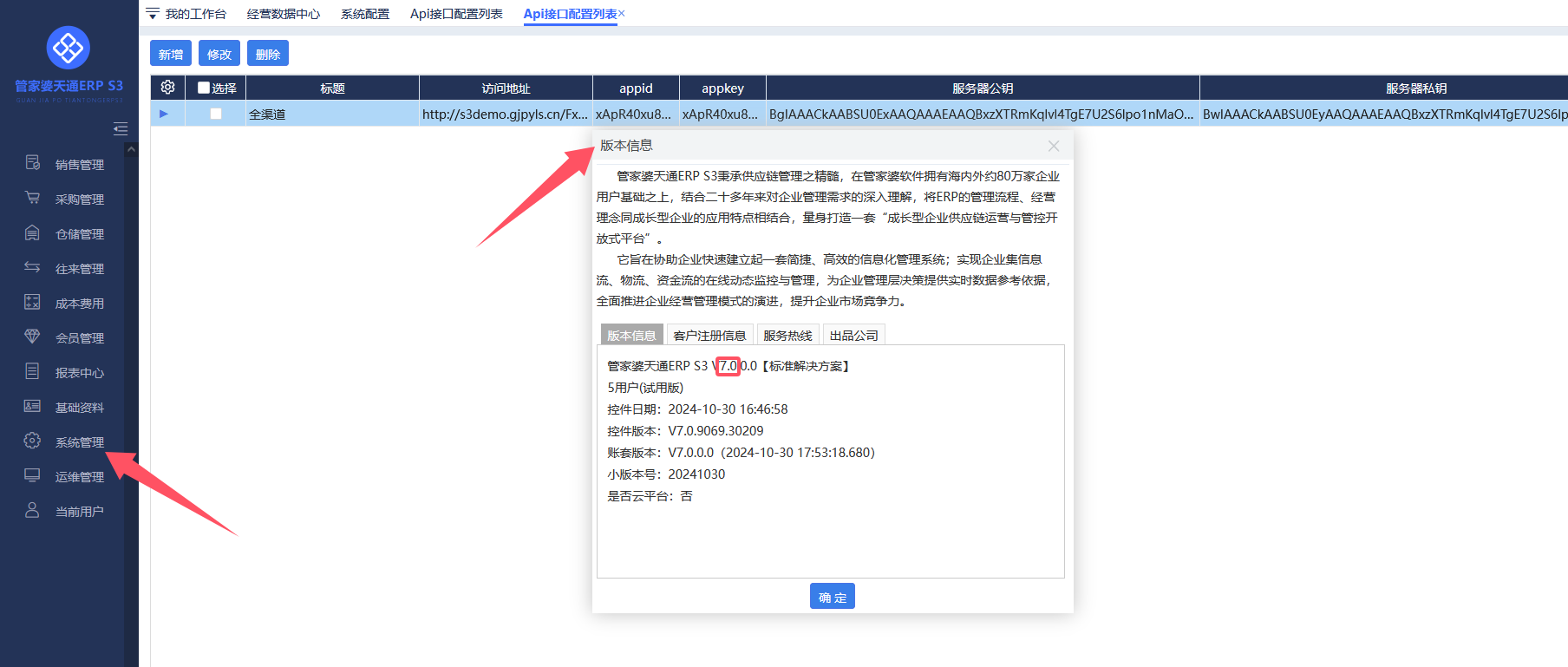Open the 系统配置 tab
1568x667 pixels.
(x=365, y=14)
